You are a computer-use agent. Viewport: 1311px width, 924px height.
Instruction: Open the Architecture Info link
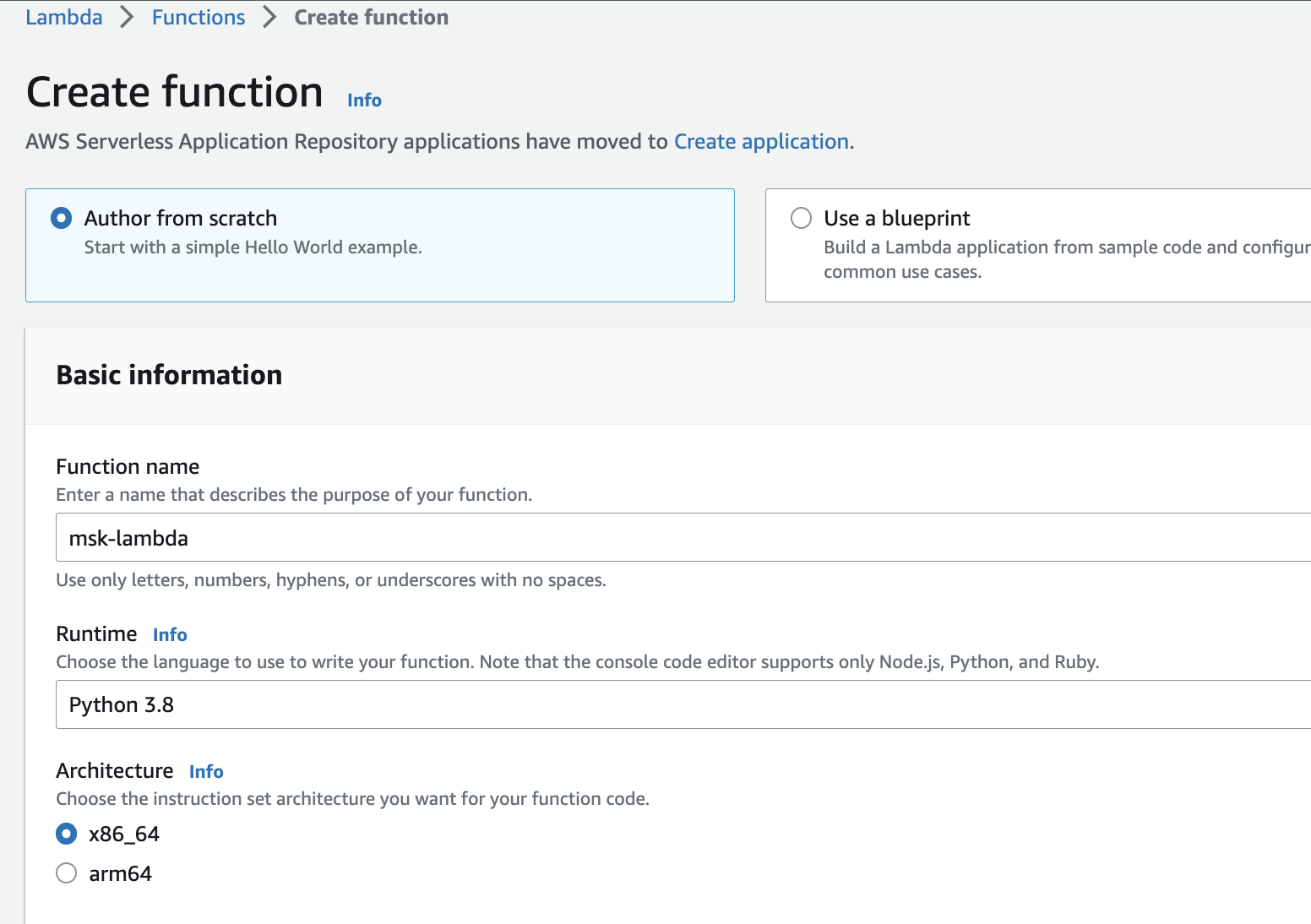(206, 771)
